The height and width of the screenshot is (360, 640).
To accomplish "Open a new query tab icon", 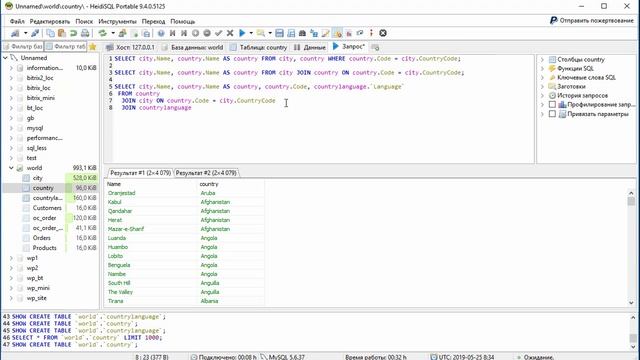I will pos(375,47).
